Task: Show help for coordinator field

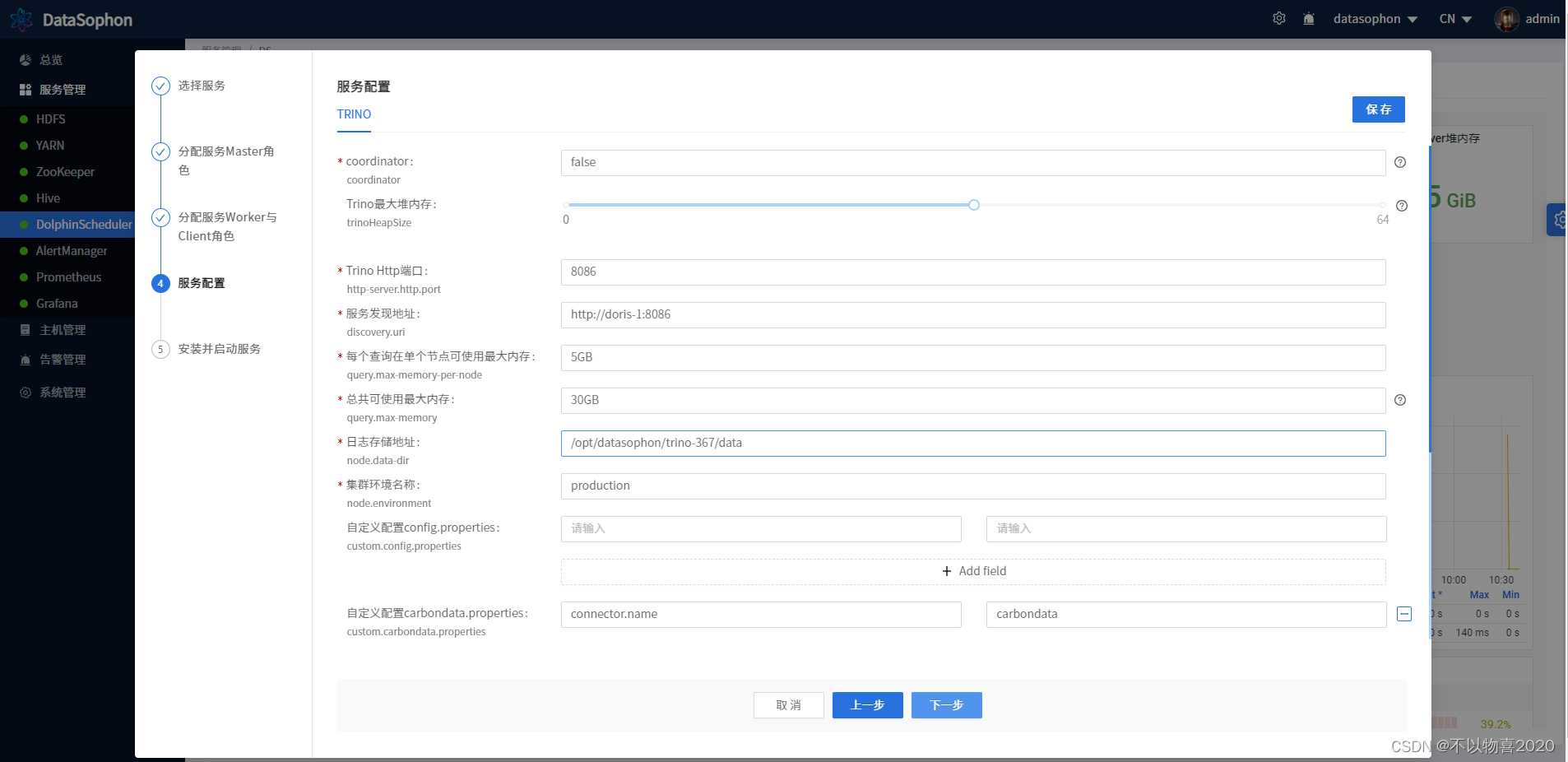Action: coord(1400,162)
